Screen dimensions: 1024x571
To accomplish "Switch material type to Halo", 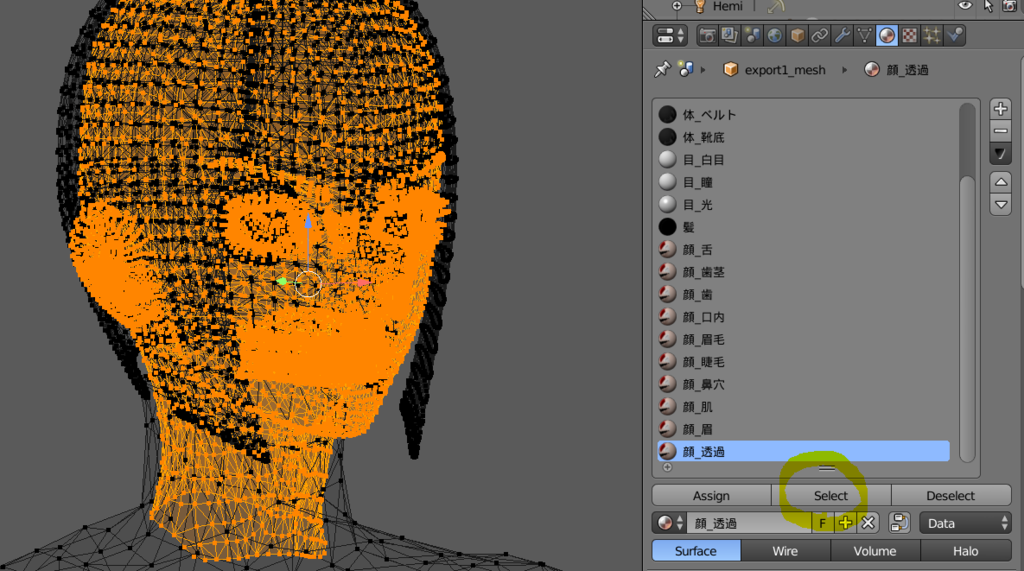I will (x=966, y=551).
